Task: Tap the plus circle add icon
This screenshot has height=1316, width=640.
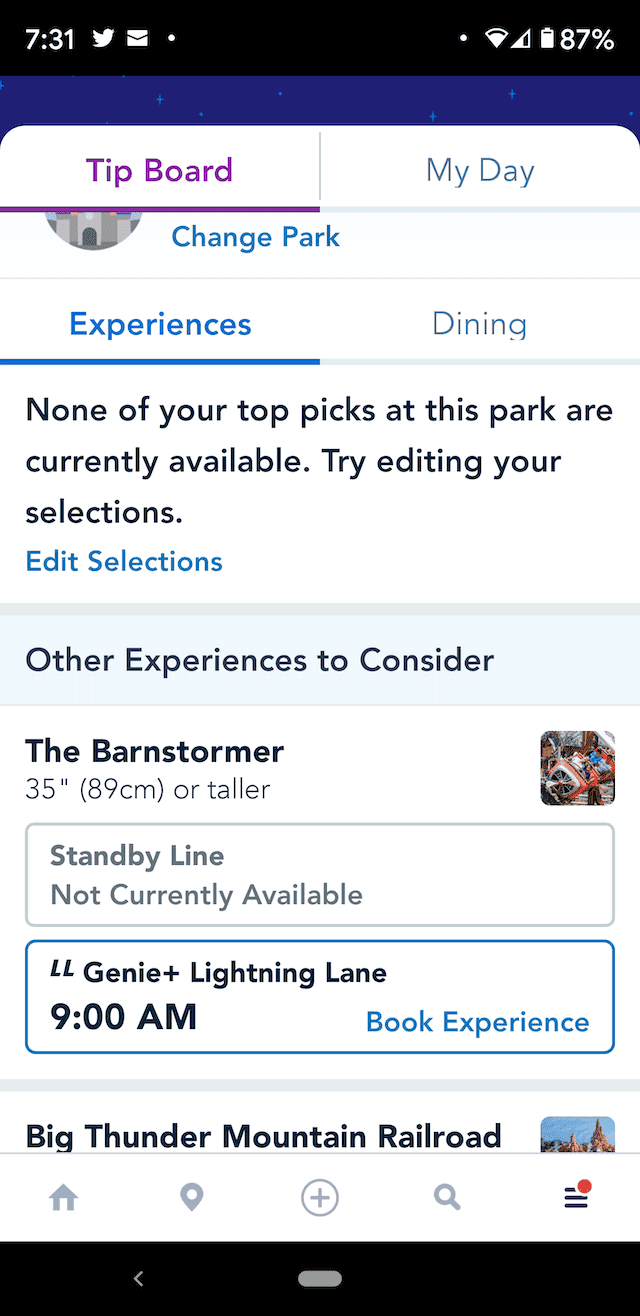Action: click(x=320, y=1197)
